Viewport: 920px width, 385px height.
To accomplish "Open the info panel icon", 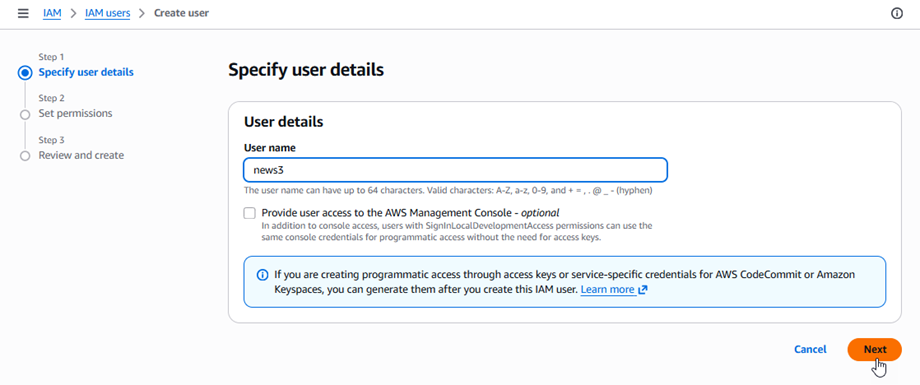I will (x=897, y=13).
